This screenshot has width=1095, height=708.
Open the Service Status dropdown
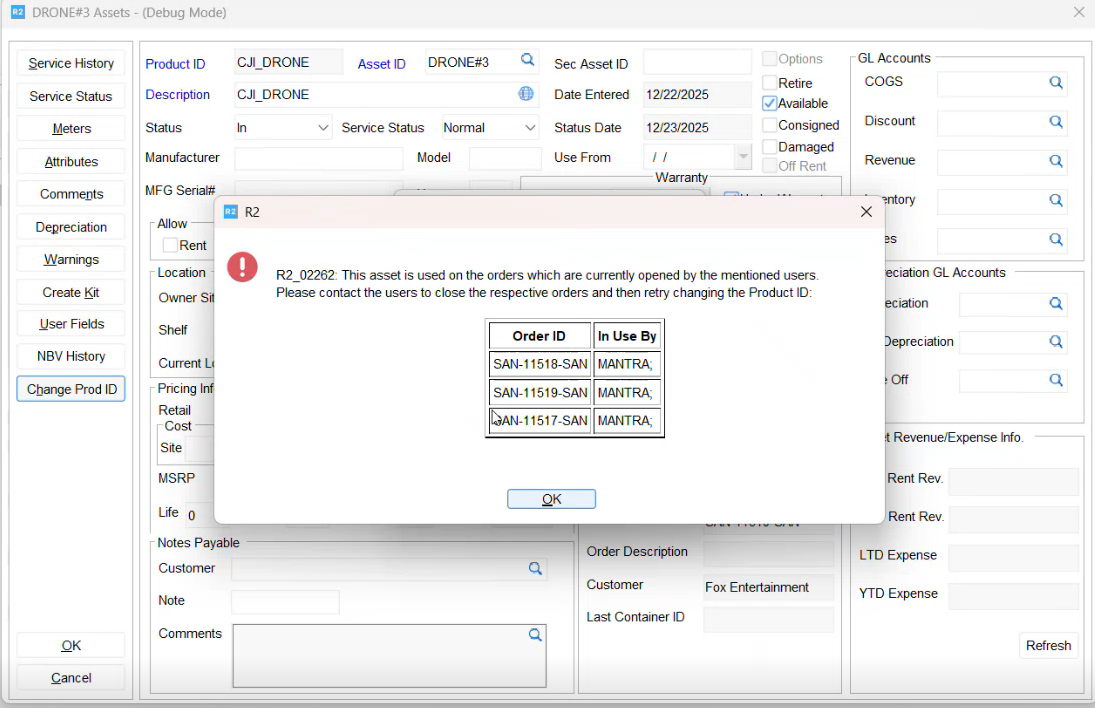click(529, 128)
